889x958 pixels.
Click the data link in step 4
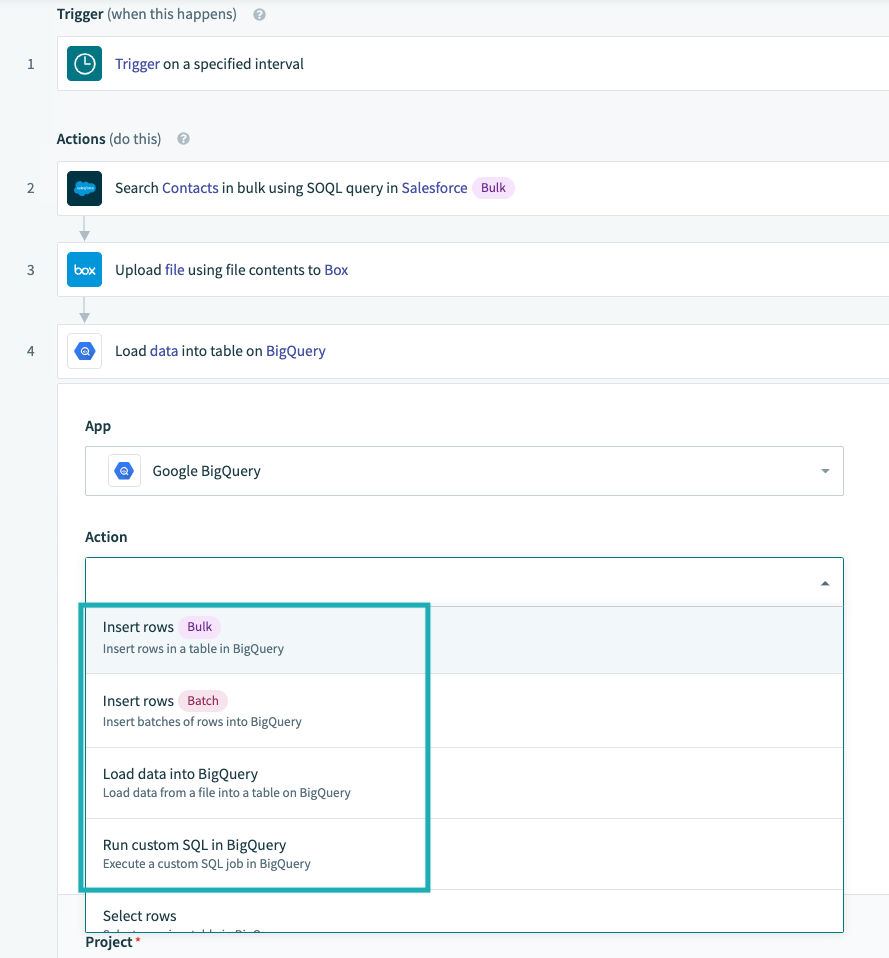tap(164, 351)
